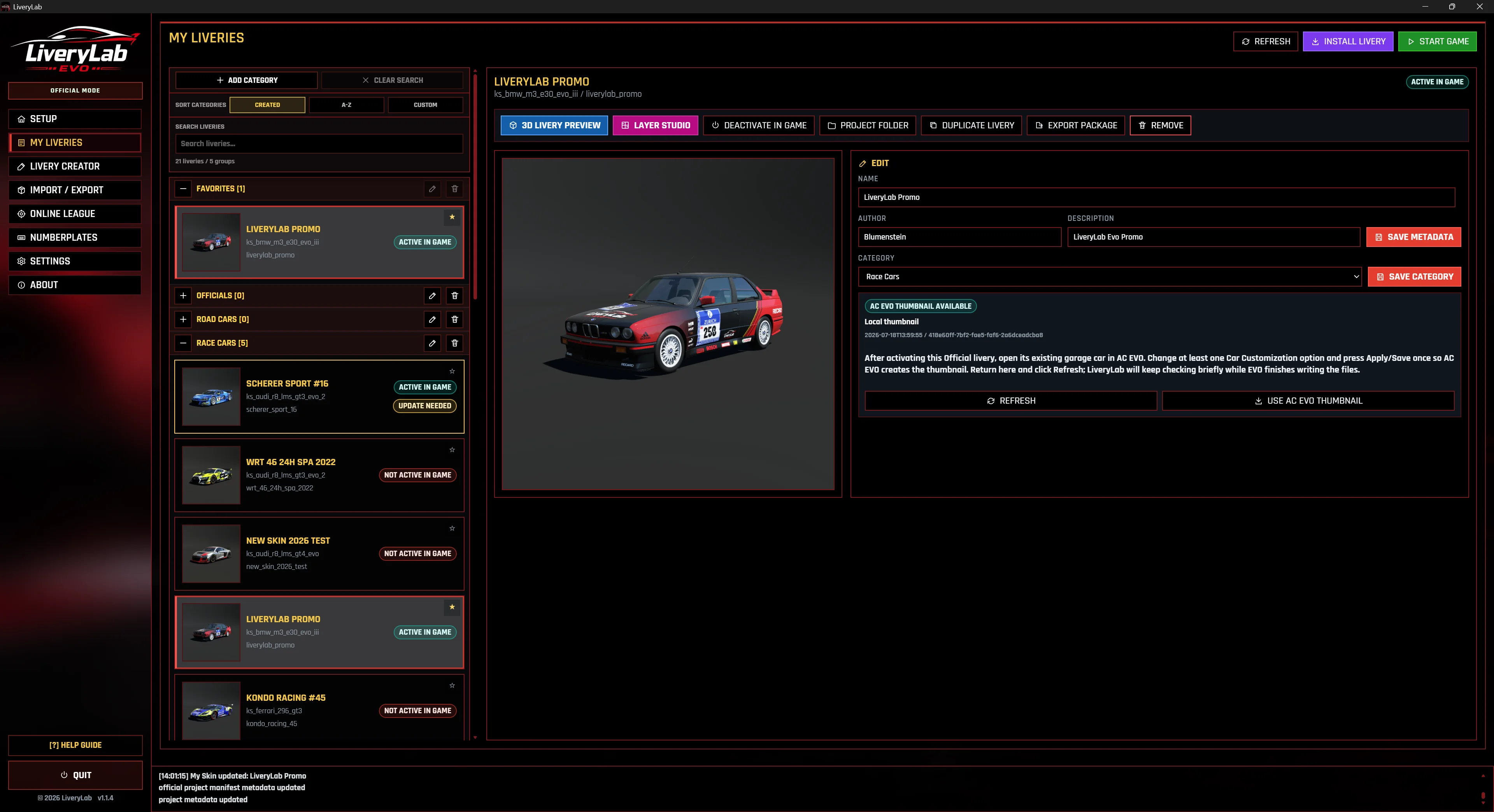This screenshot has width=1494, height=812.
Task: Remove the LiveryLab Promo livery
Action: (x=1161, y=125)
